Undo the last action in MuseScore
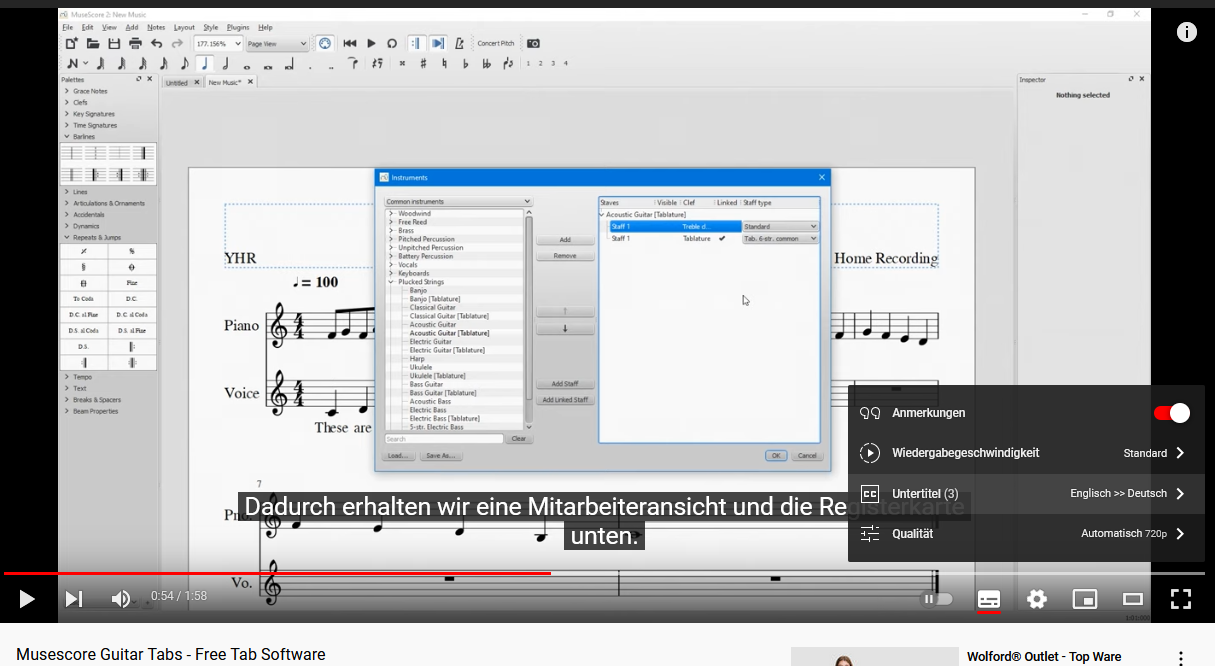Screen dimensions: 1215x666 (157, 43)
